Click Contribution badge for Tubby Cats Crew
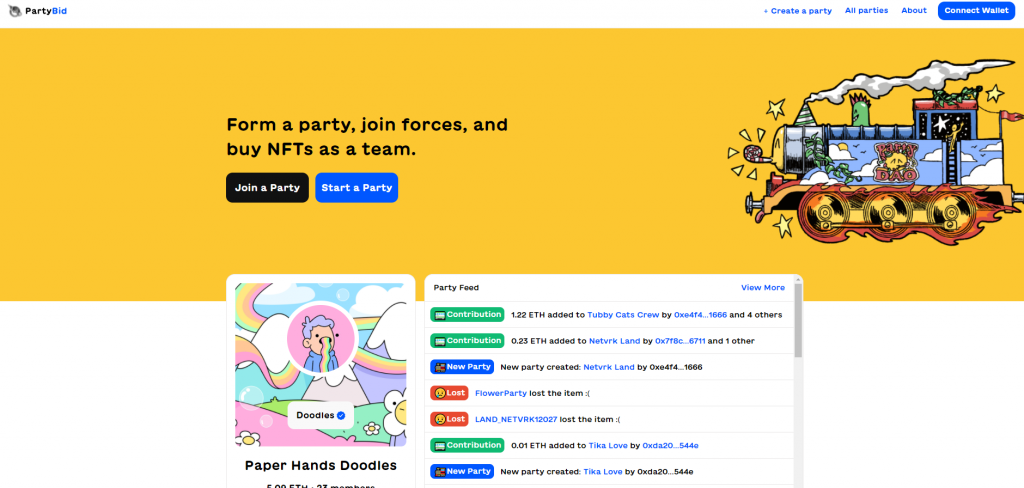1024x488 pixels. pos(467,314)
